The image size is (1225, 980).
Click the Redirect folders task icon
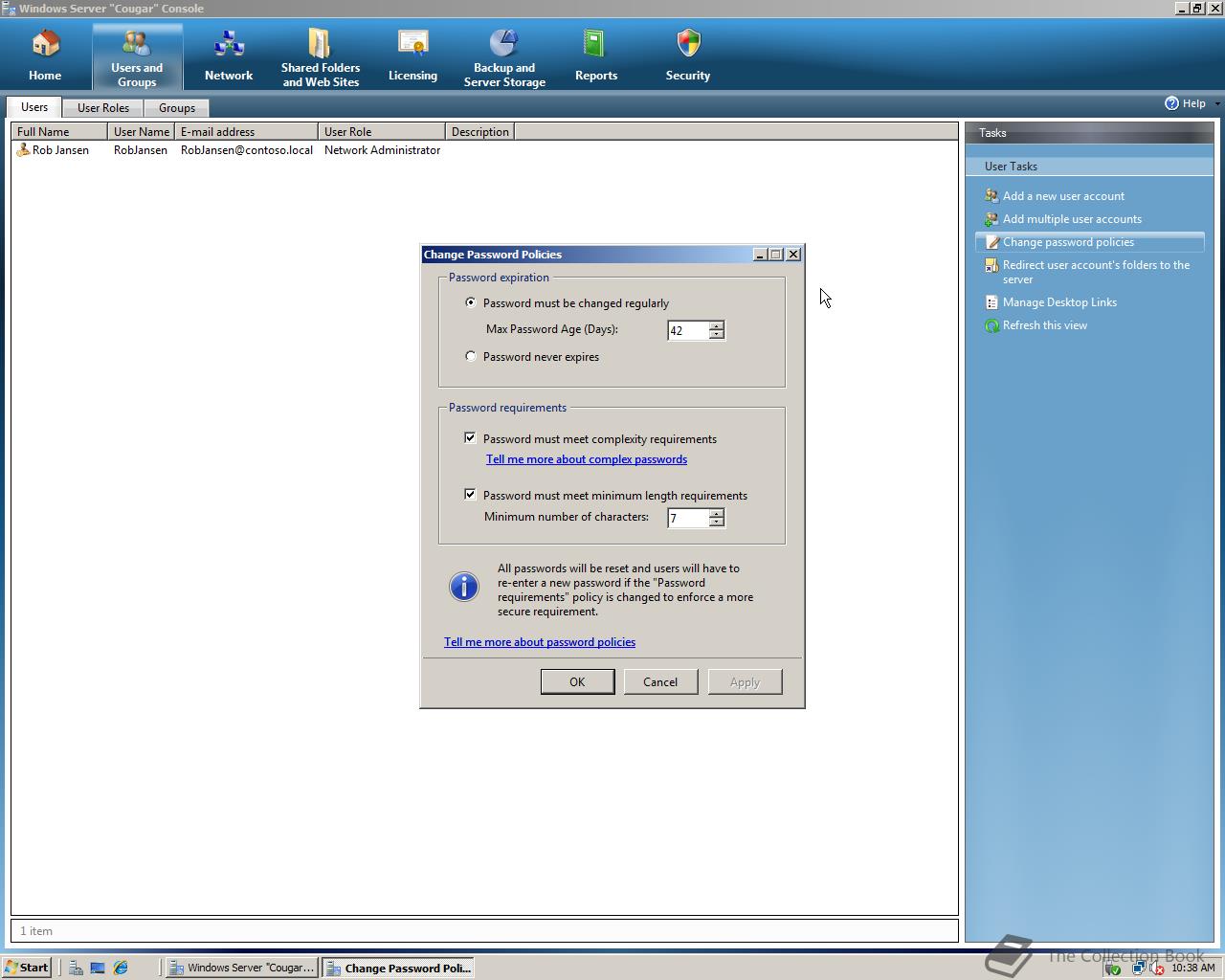tap(991, 265)
